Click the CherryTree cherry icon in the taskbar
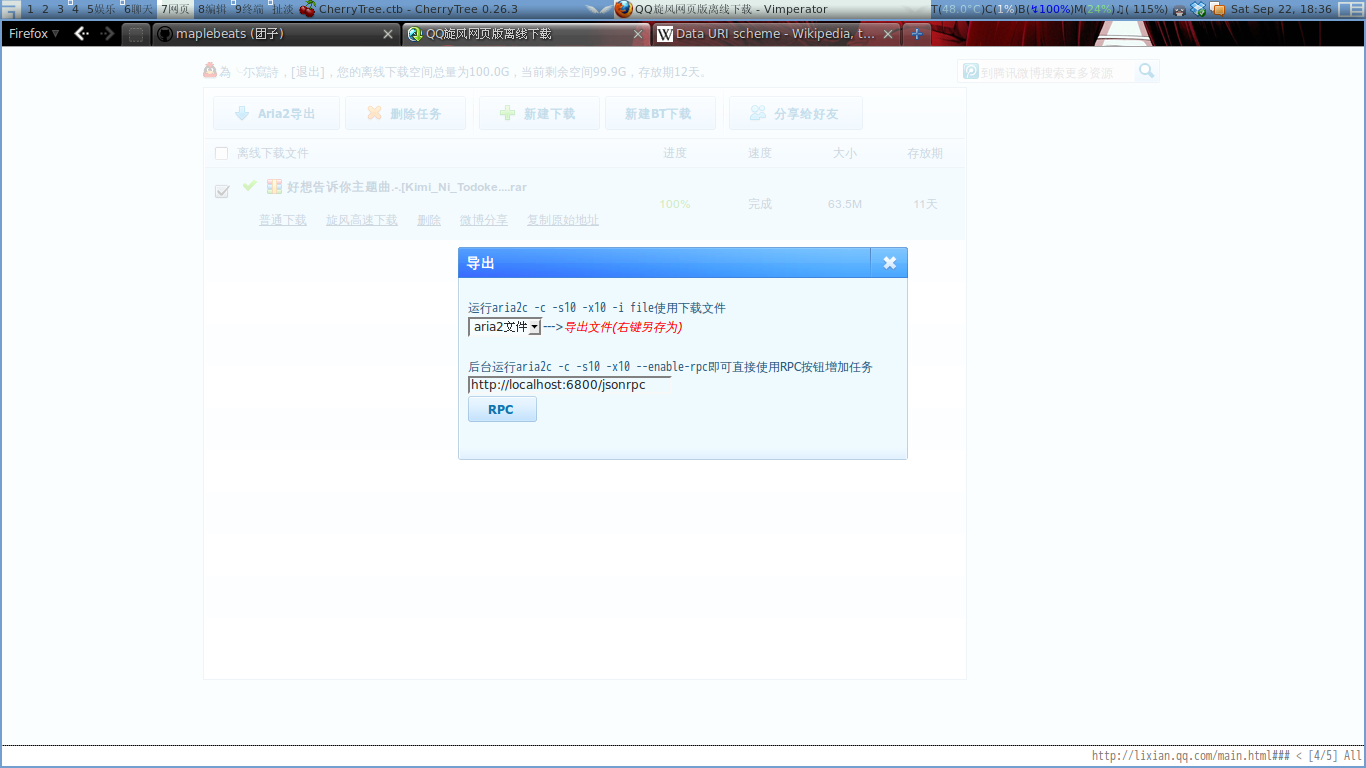 click(x=307, y=9)
